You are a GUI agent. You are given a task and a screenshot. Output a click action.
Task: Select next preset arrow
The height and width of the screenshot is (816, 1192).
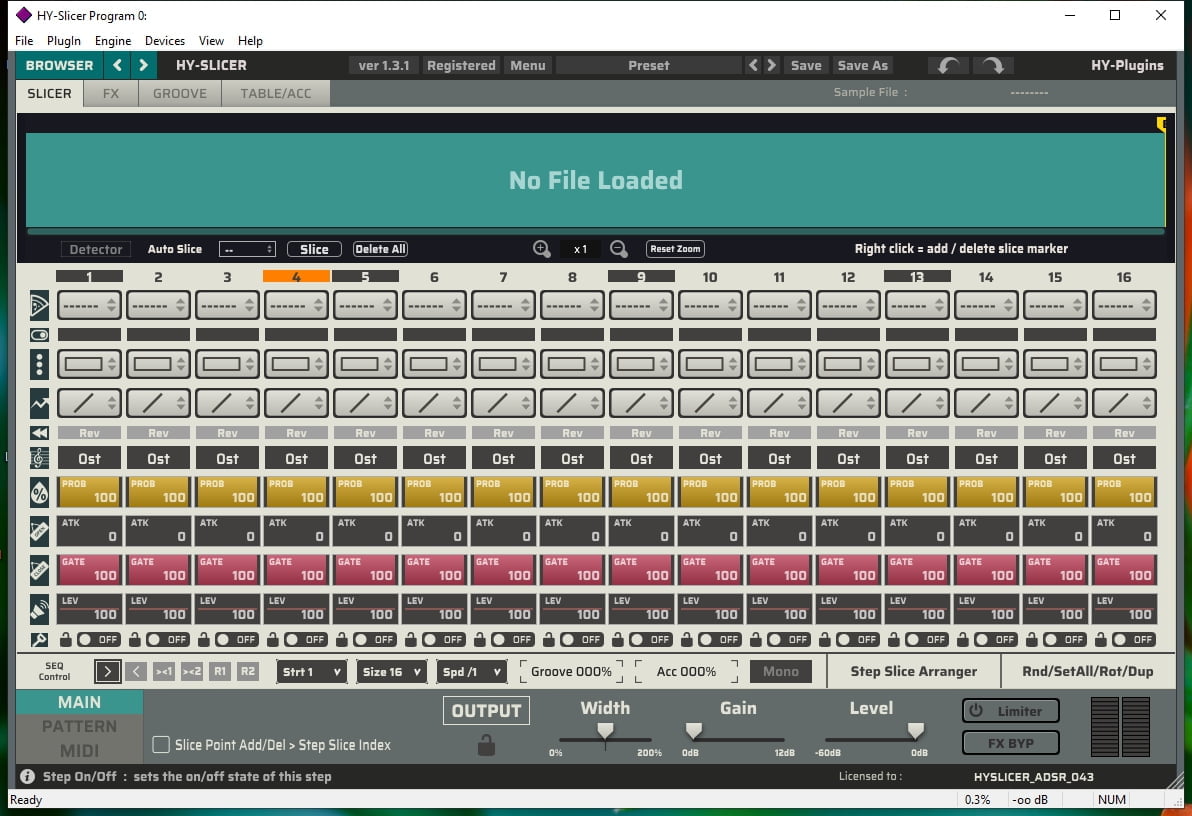tap(772, 65)
